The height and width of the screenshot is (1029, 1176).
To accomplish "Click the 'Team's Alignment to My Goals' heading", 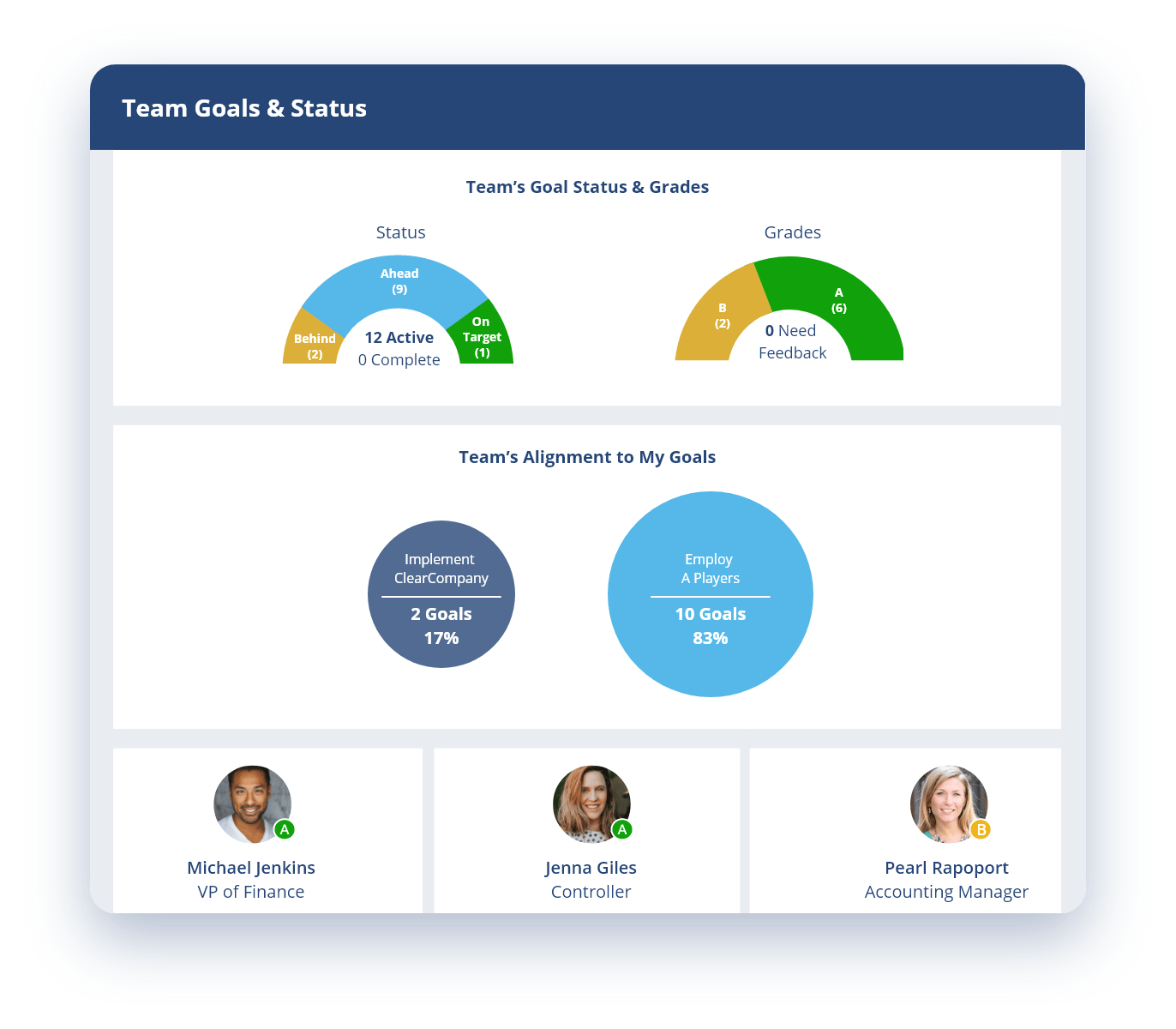I will [587, 457].
